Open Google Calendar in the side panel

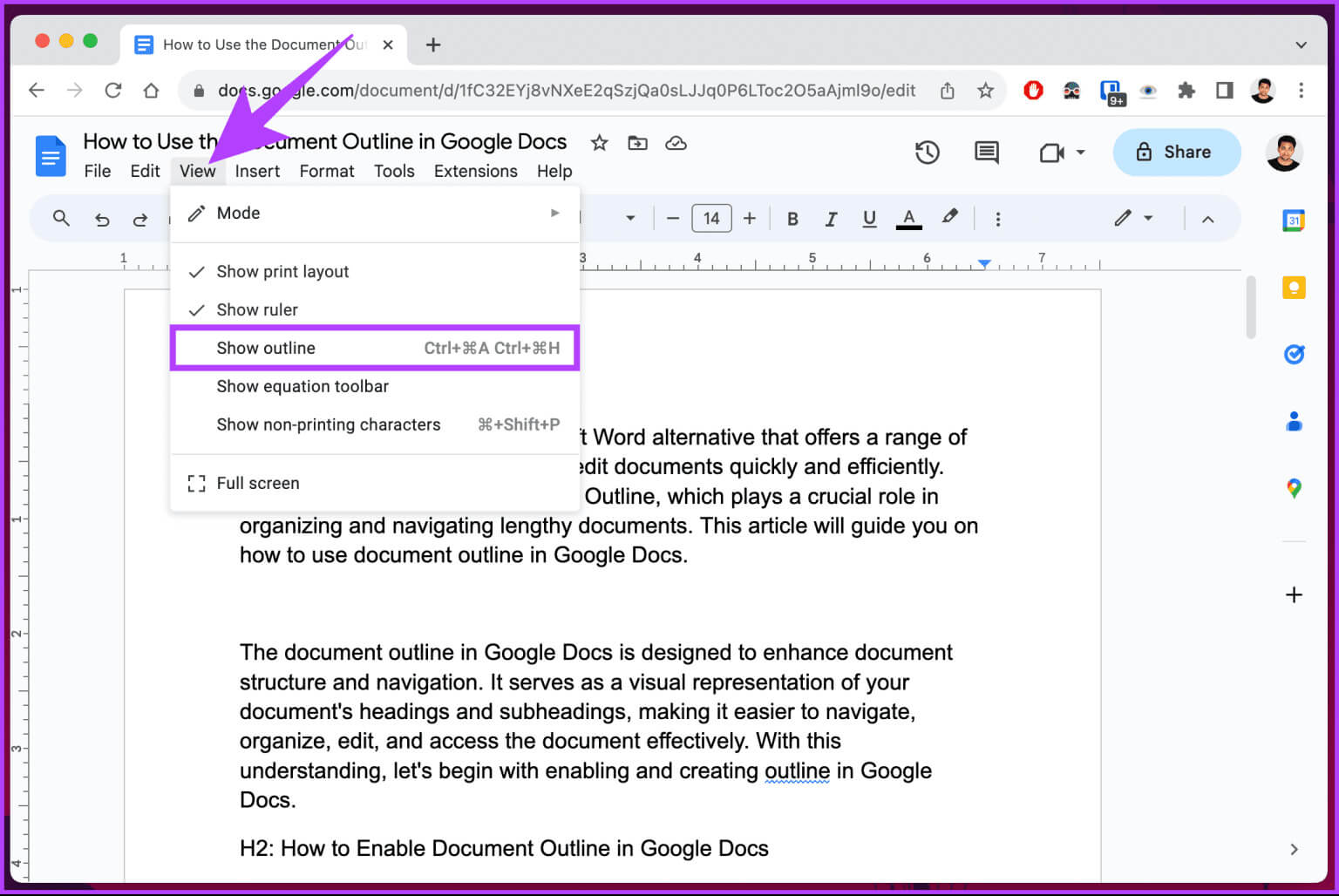[1294, 221]
